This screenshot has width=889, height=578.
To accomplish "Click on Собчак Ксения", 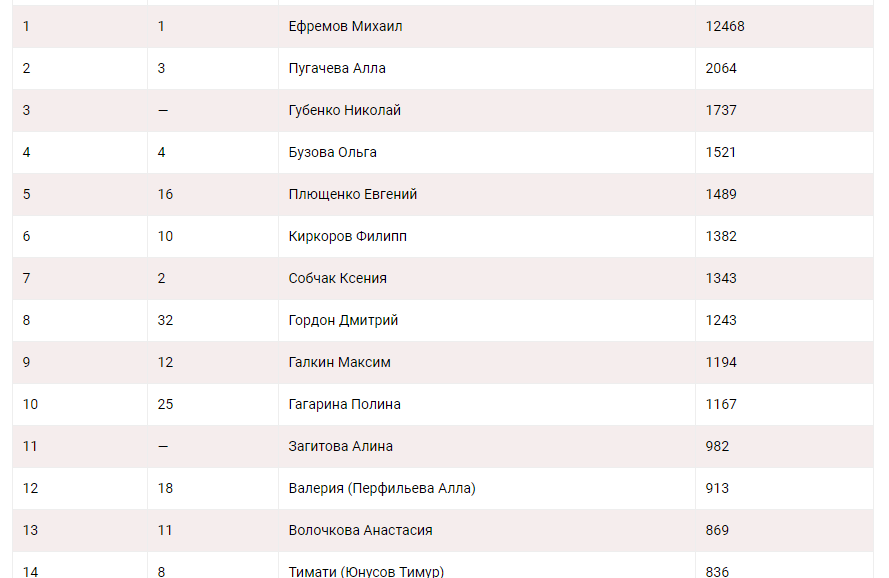I will pos(337,278).
